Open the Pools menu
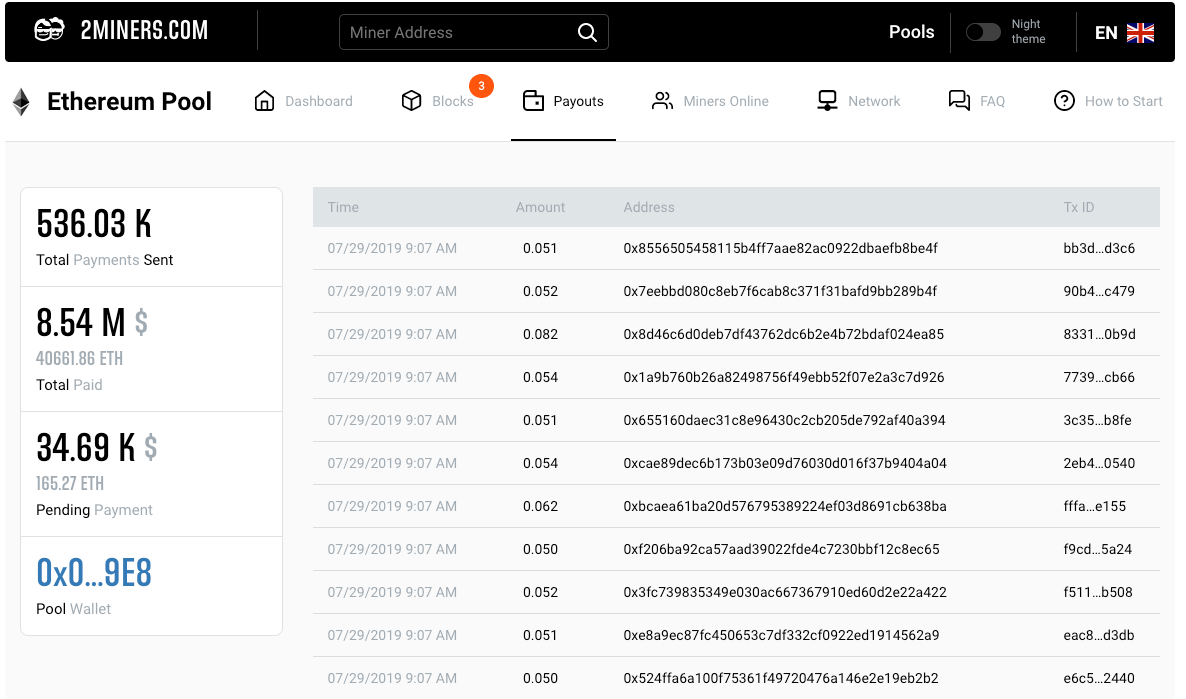This screenshot has width=1186, height=699. [911, 32]
